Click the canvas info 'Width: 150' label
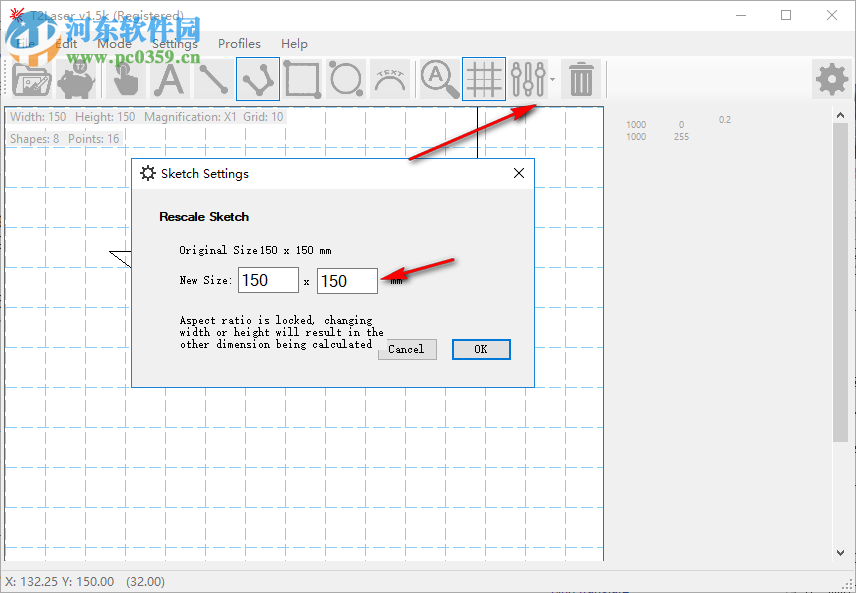This screenshot has width=856, height=593. [x=38, y=117]
